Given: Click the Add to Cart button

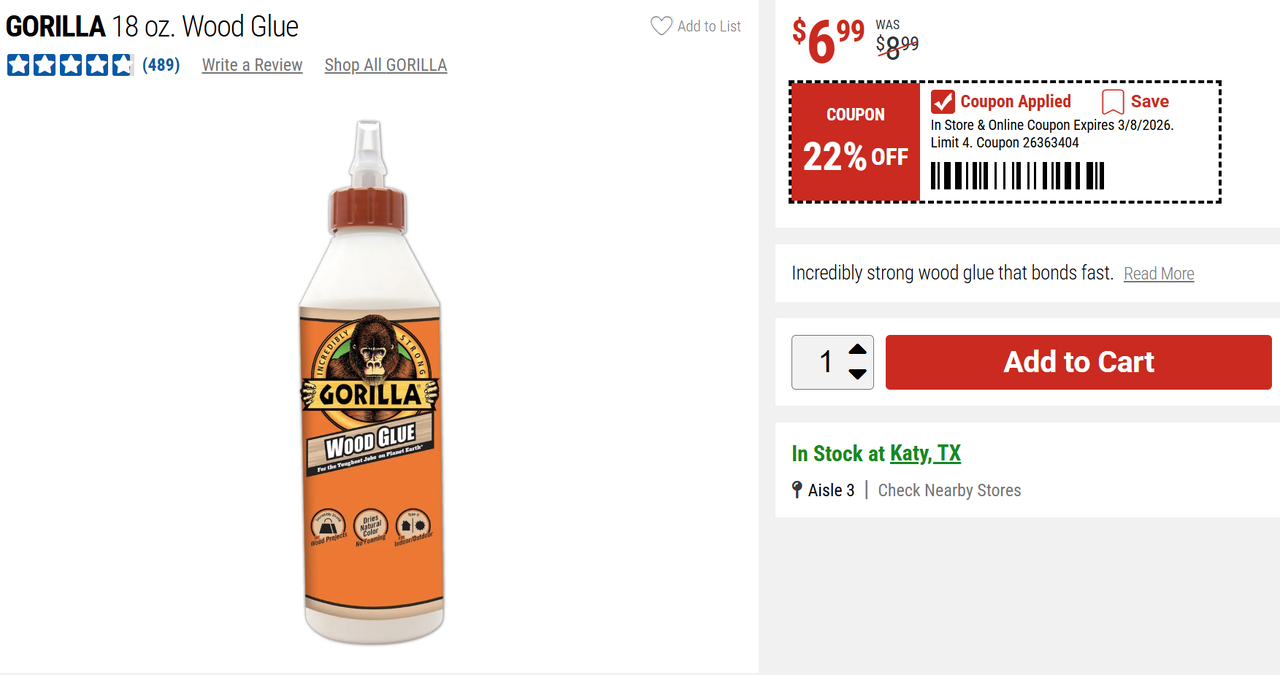Looking at the screenshot, I should click(x=1078, y=362).
